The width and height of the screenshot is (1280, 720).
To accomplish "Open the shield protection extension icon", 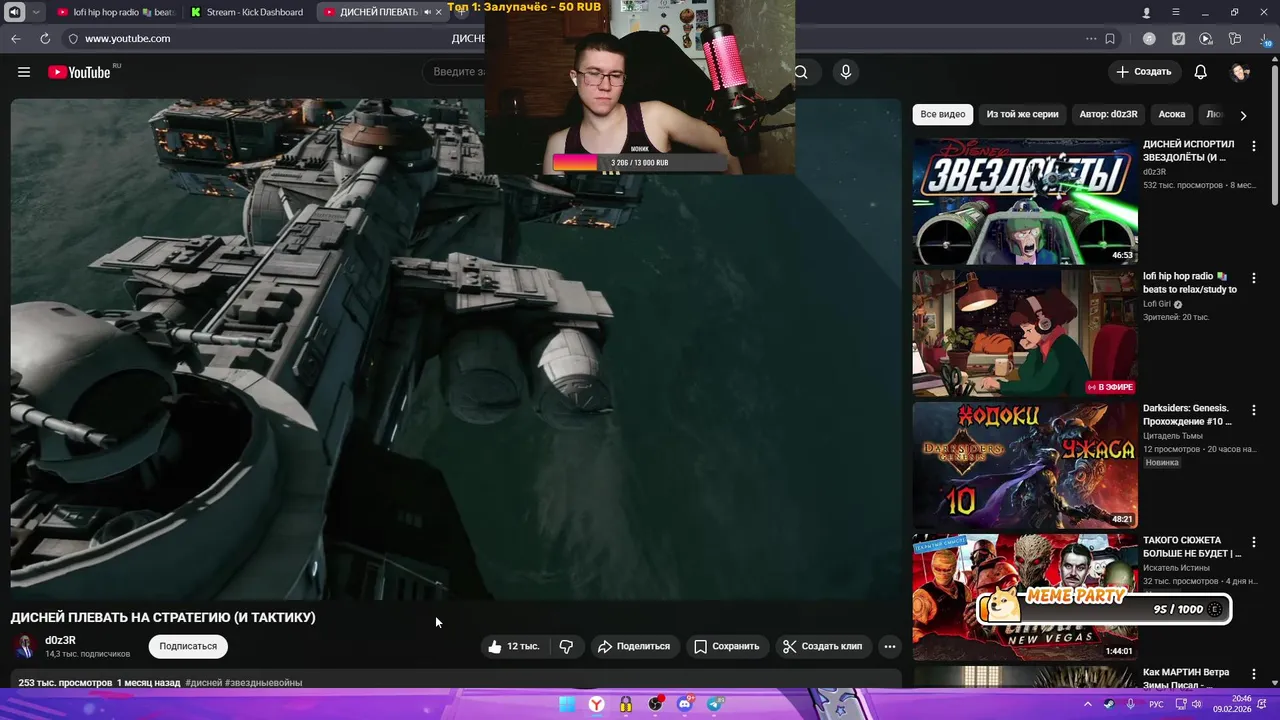I will 1179,39.
